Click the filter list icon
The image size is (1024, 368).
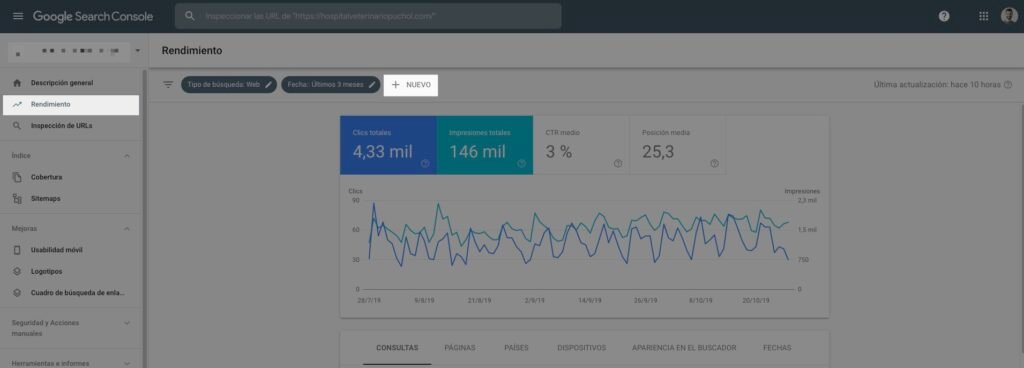tap(168, 85)
